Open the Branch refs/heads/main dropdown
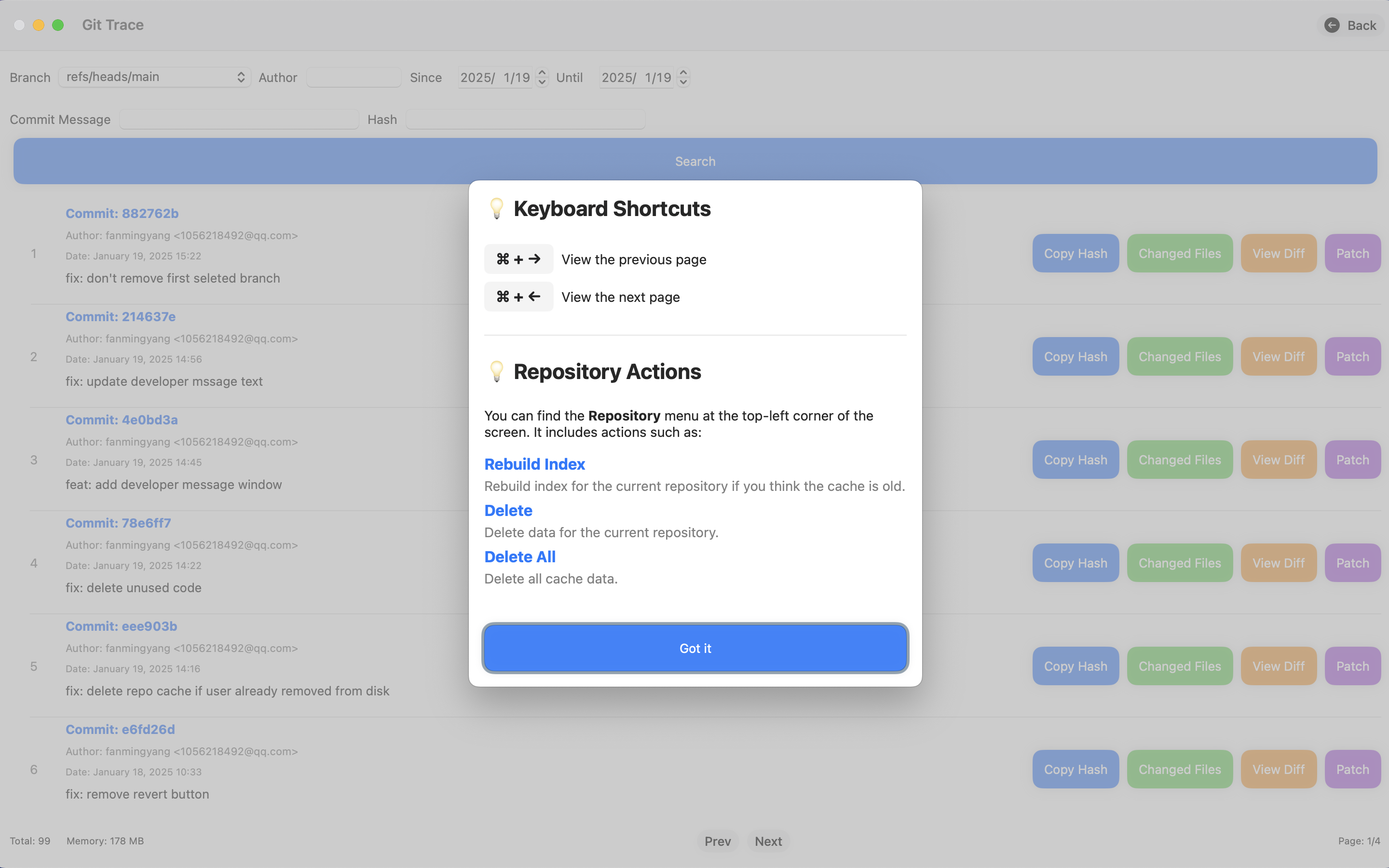Viewport: 1389px width, 868px height. (154, 77)
